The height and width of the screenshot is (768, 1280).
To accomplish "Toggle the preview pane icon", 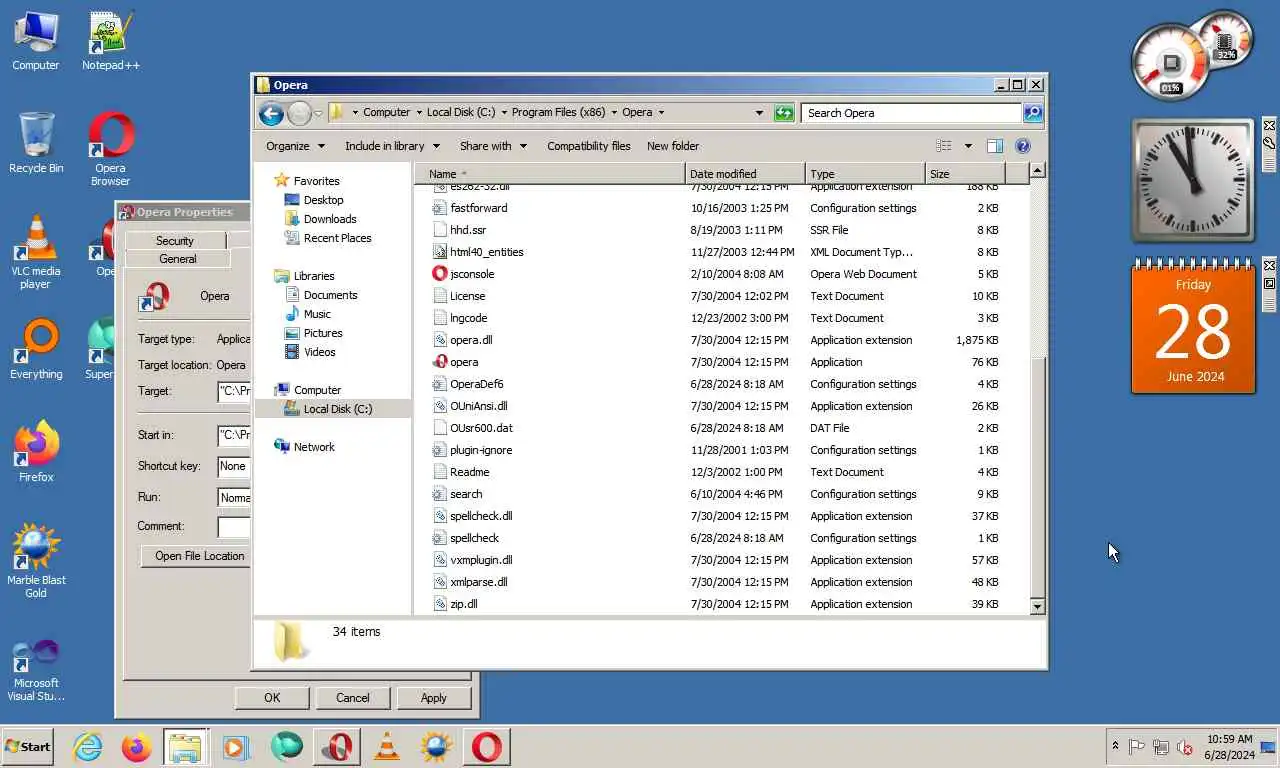I will pyautogui.click(x=995, y=146).
